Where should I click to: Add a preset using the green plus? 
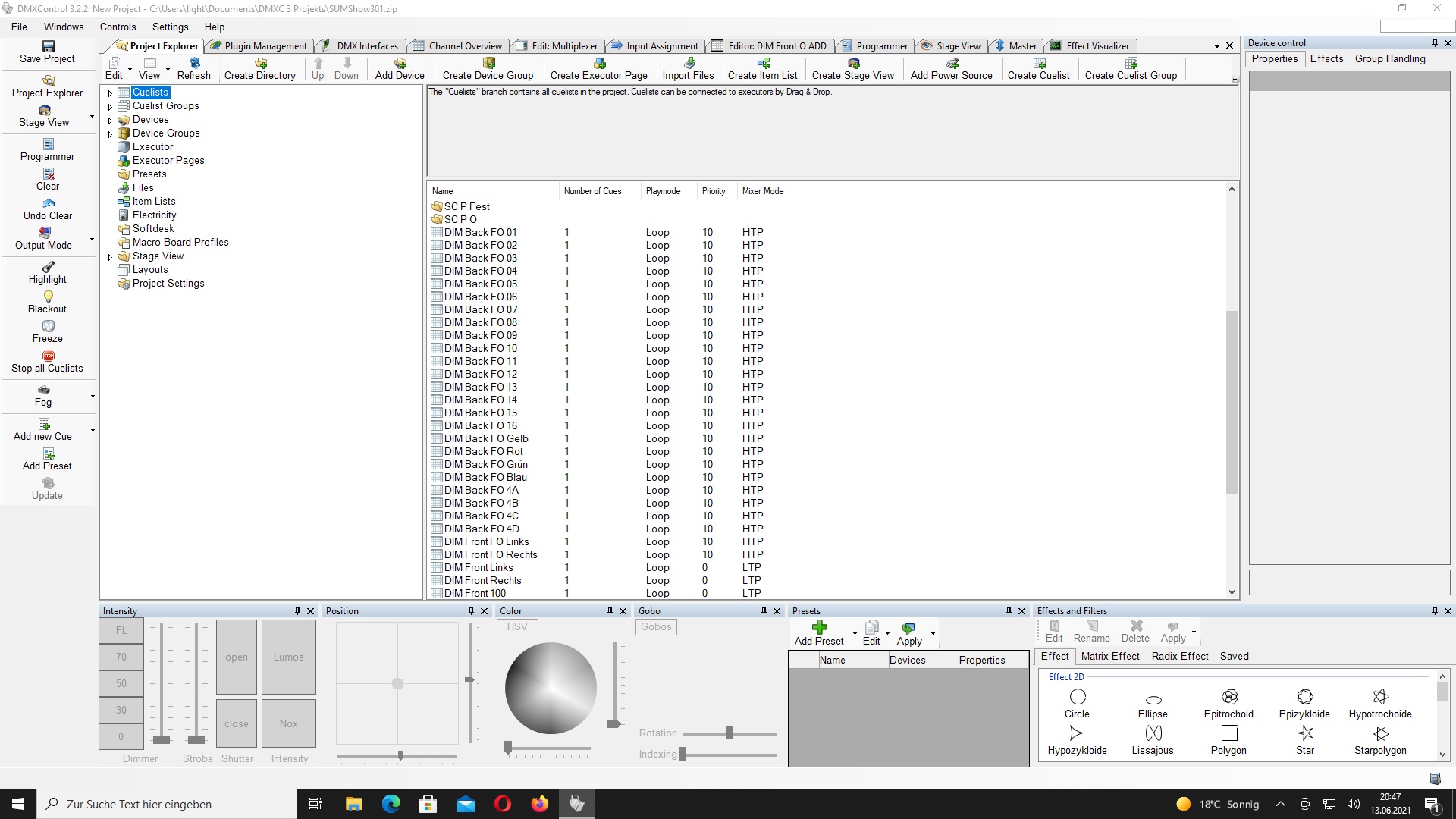point(819,627)
